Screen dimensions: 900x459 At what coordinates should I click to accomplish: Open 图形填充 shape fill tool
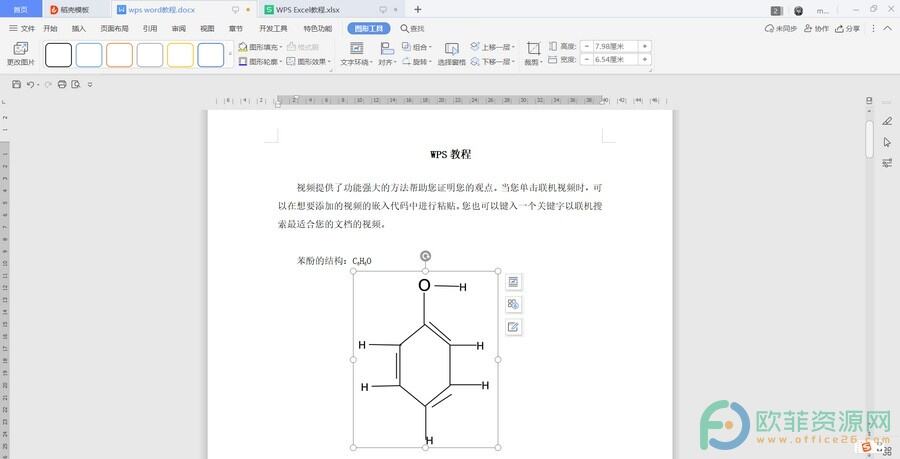click(261, 47)
